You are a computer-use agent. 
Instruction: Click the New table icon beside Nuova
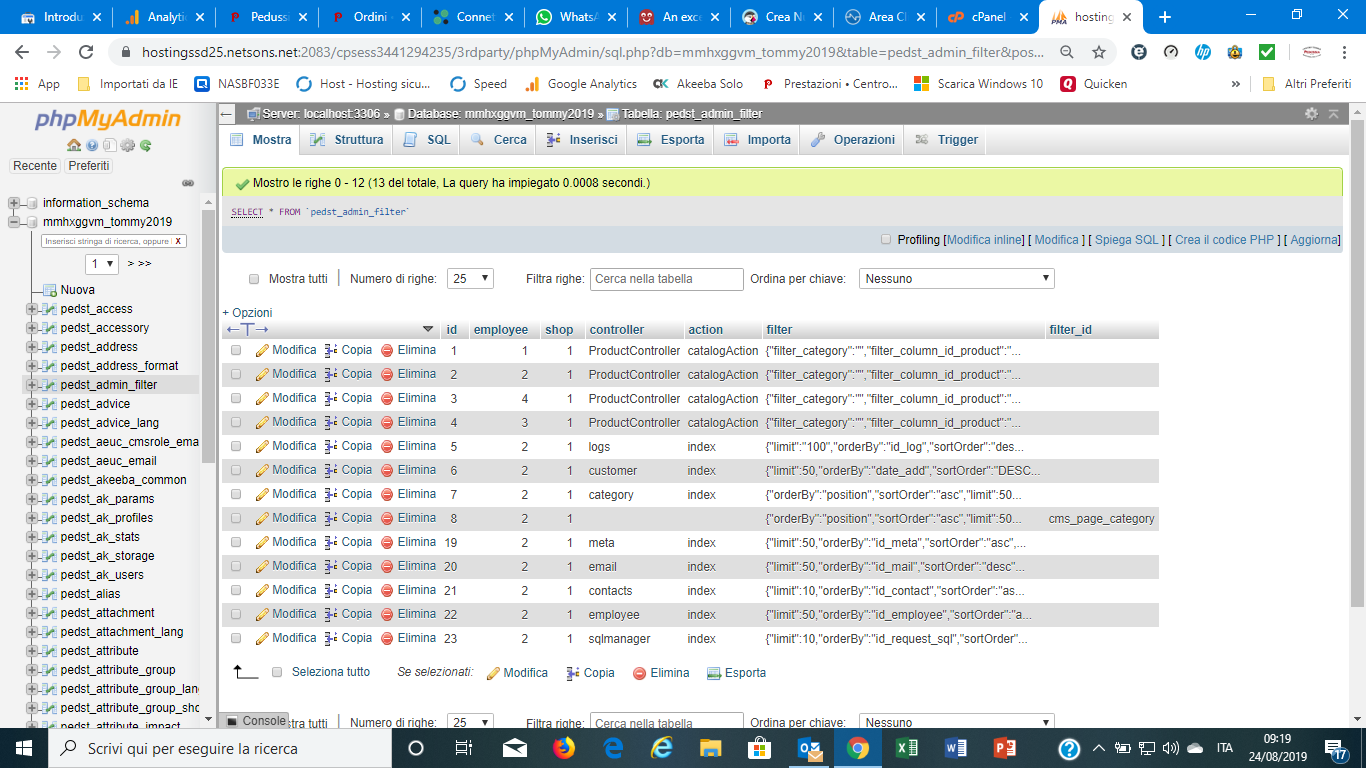coord(50,290)
